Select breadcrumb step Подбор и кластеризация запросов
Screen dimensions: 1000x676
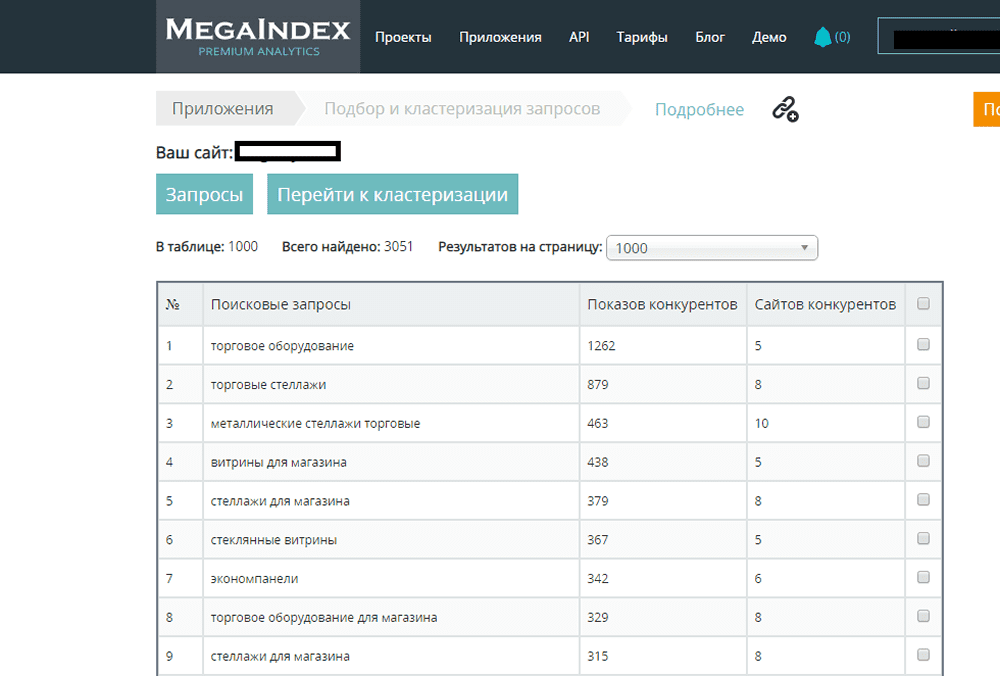[x=461, y=108]
